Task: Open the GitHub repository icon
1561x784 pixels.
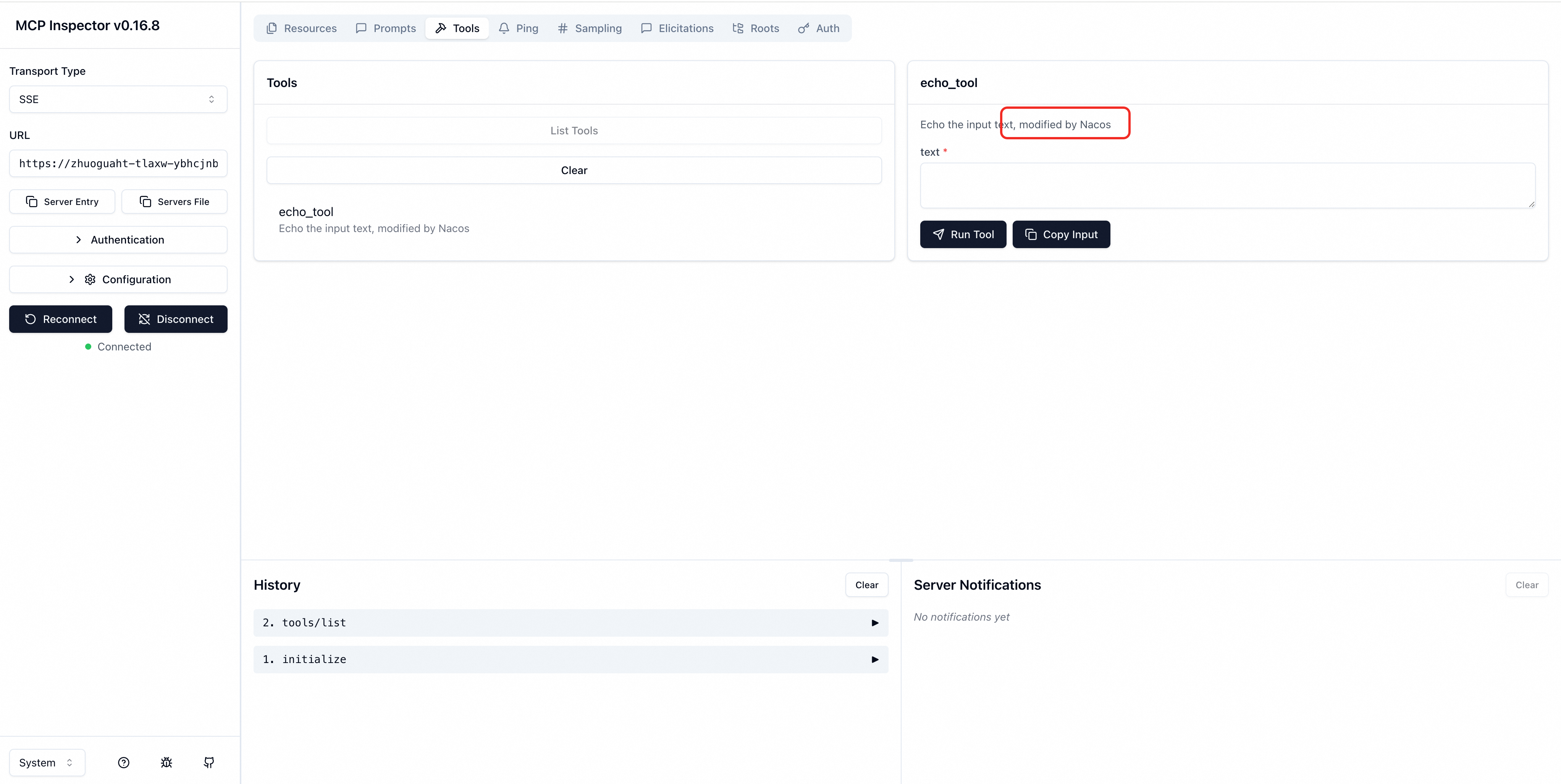Action: tap(209, 762)
